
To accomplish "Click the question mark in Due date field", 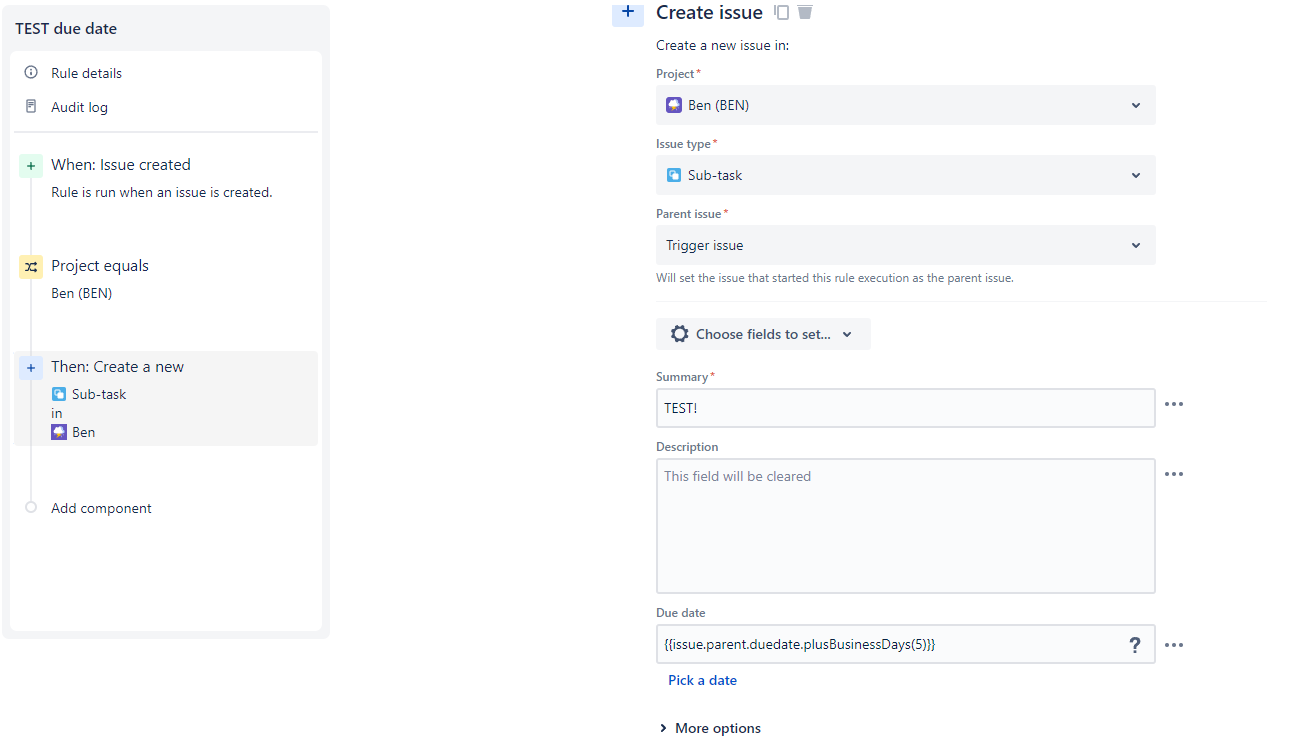I will coord(1135,645).
